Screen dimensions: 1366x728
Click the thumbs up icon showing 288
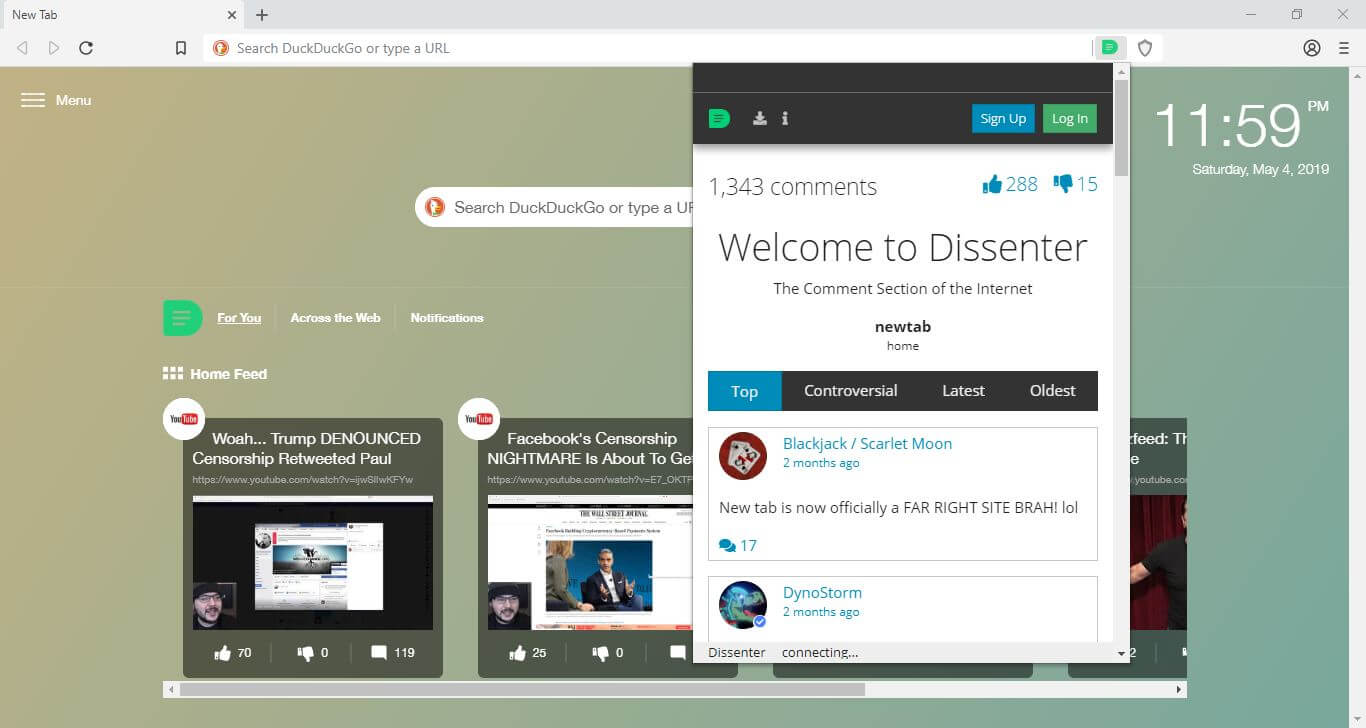992,184
